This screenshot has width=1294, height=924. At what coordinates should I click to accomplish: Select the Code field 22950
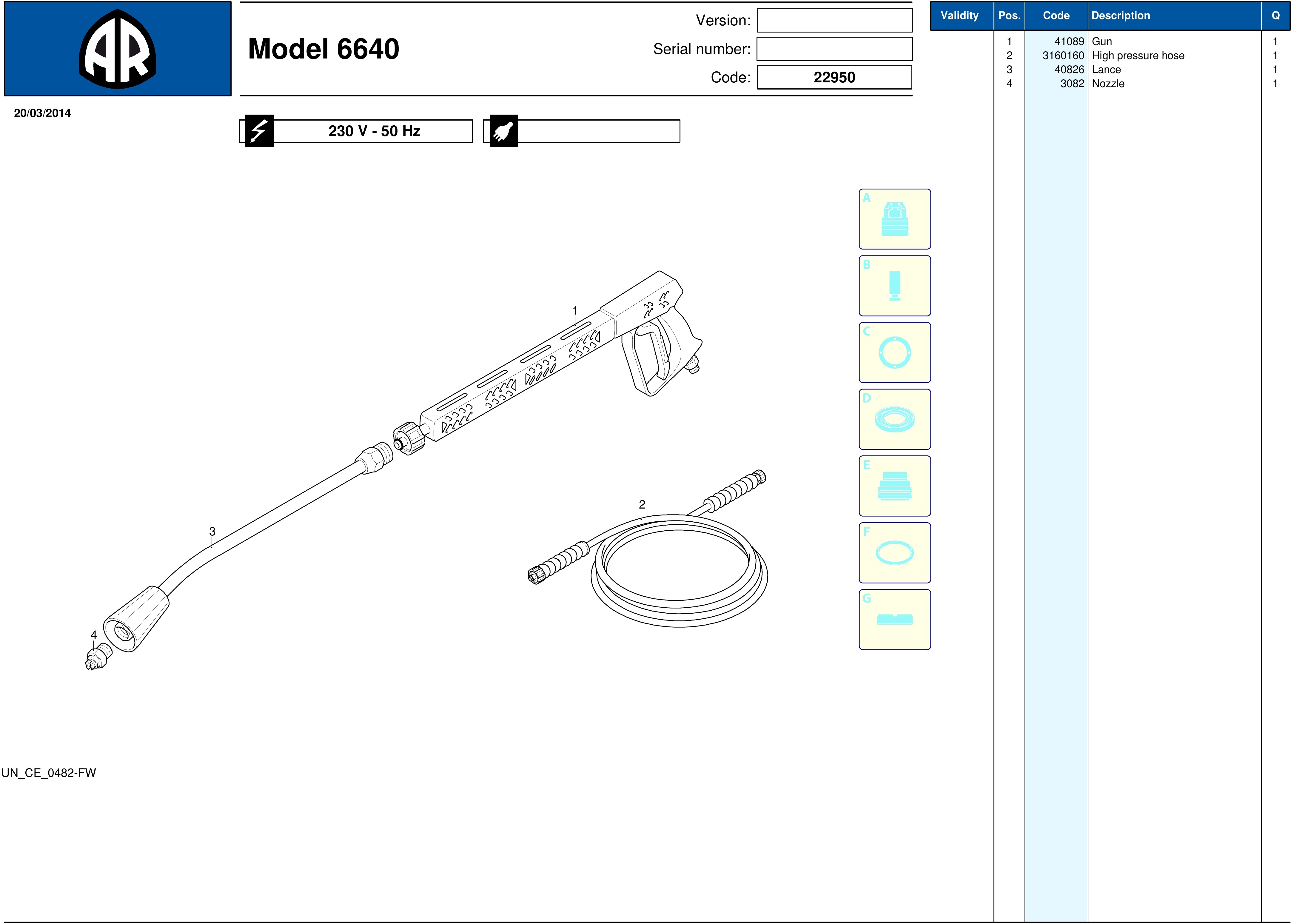(x=834, y=77)
